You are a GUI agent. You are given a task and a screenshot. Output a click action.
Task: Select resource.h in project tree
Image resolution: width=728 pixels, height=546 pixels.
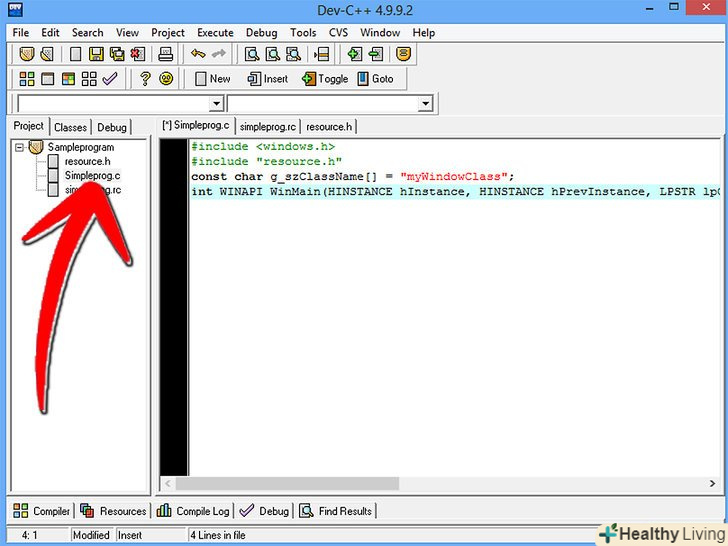tap(87, 161)
